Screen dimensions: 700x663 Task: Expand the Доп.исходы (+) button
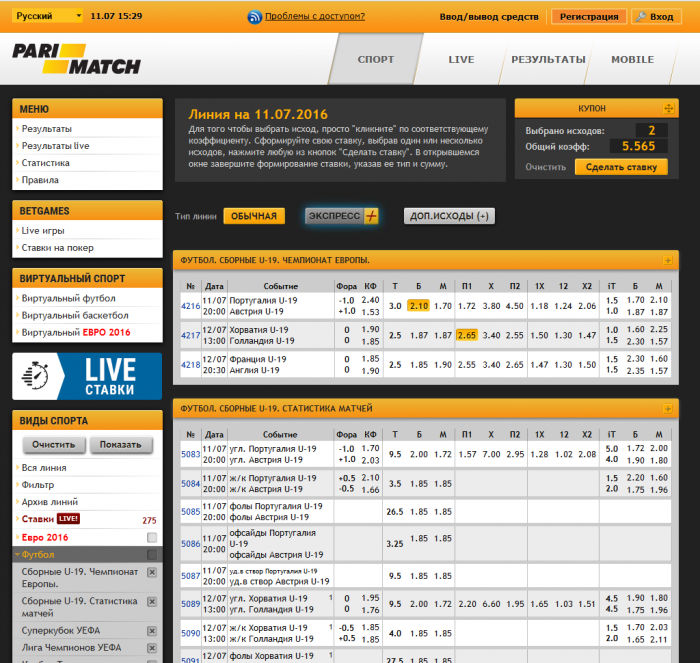(449, 216)
